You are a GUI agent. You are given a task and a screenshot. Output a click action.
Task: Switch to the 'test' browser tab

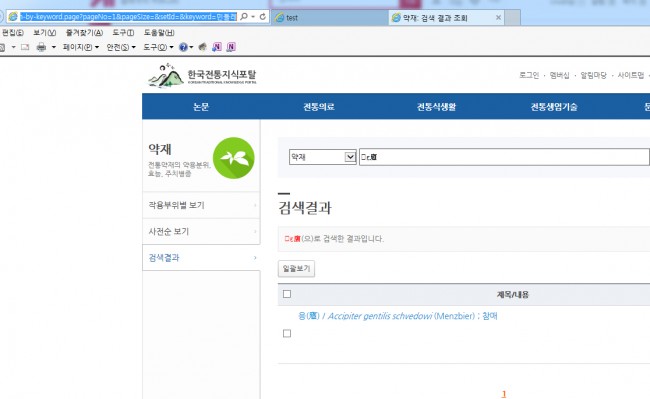(x=330, y=18)
